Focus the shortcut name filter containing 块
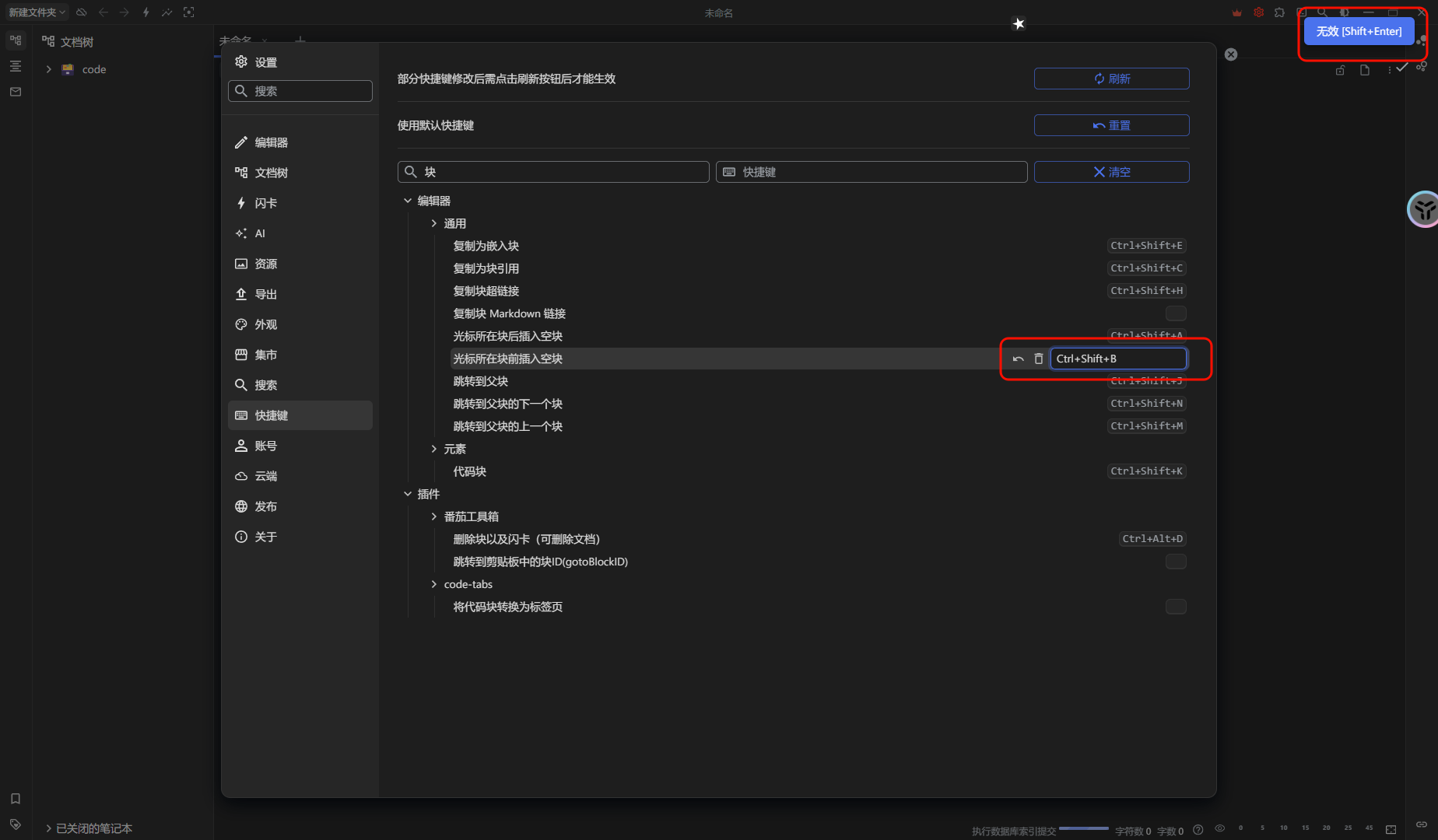The height and width of the screenshot is (840, 1438). [553, 172]
